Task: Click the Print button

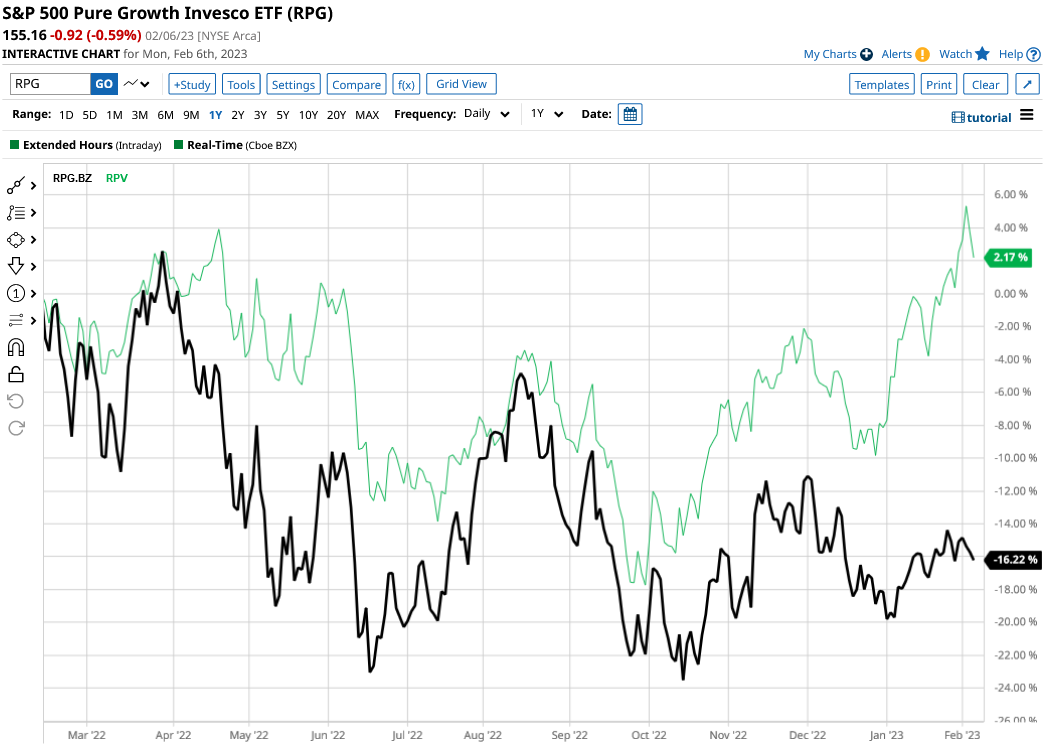Action: [x=939, y=85]
